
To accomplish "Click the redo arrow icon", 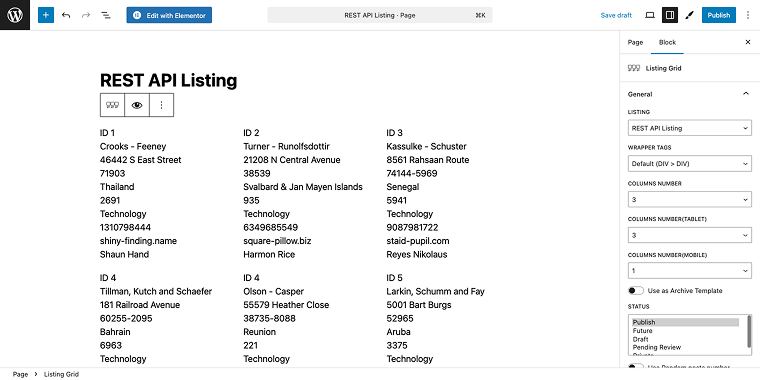I will coord(86,15).
